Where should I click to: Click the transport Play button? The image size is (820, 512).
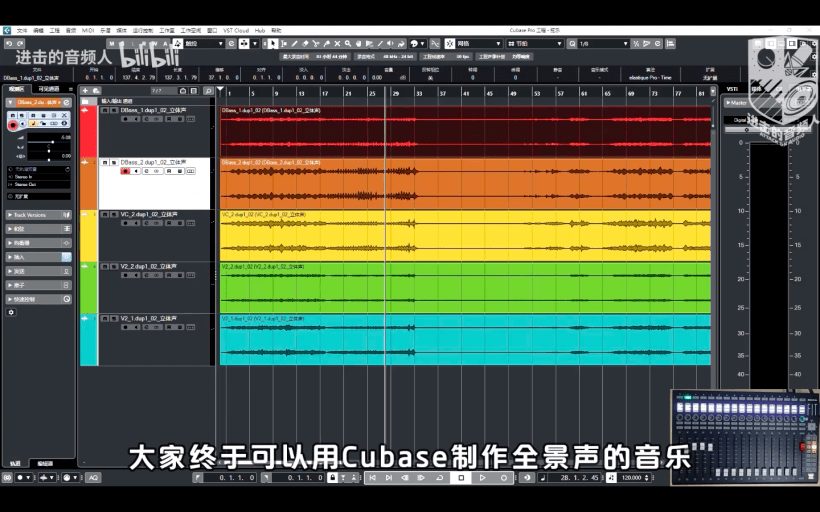[482, 477]
